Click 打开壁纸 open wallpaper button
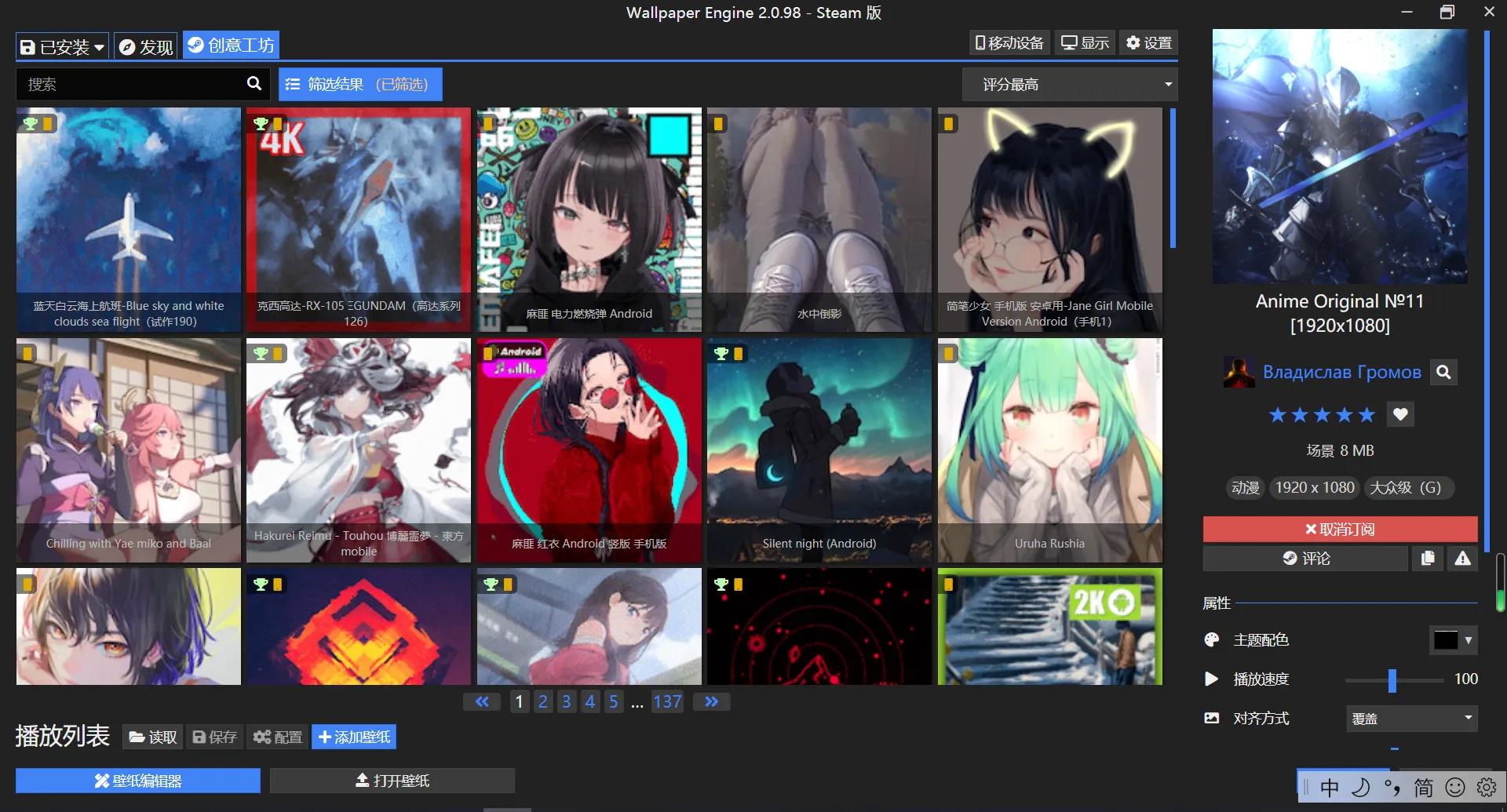Image resolution: width=1507 pixels, height=812 pixels. [x=392, y=781]
